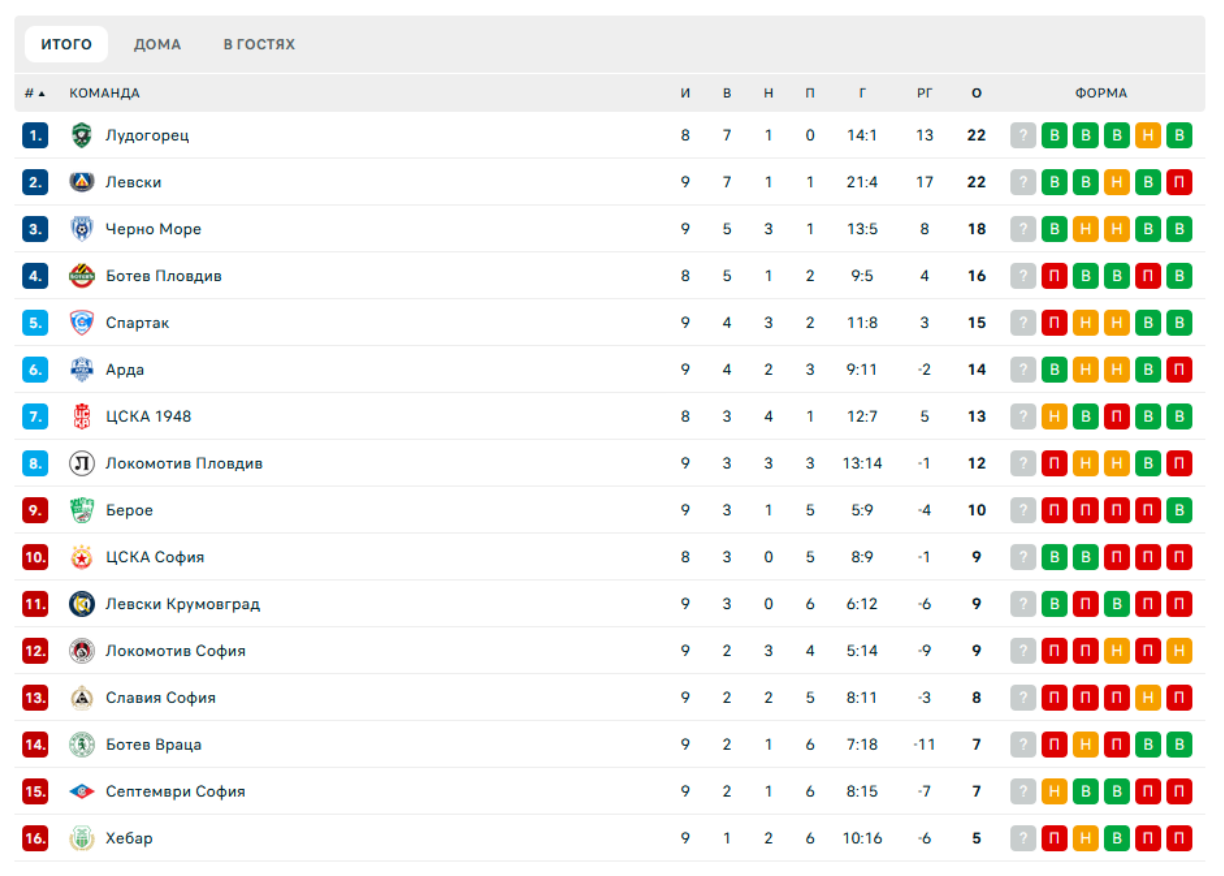Click the ЦСКА София star logo
The image size is (1224, 876).
click(x=82, y=557)
